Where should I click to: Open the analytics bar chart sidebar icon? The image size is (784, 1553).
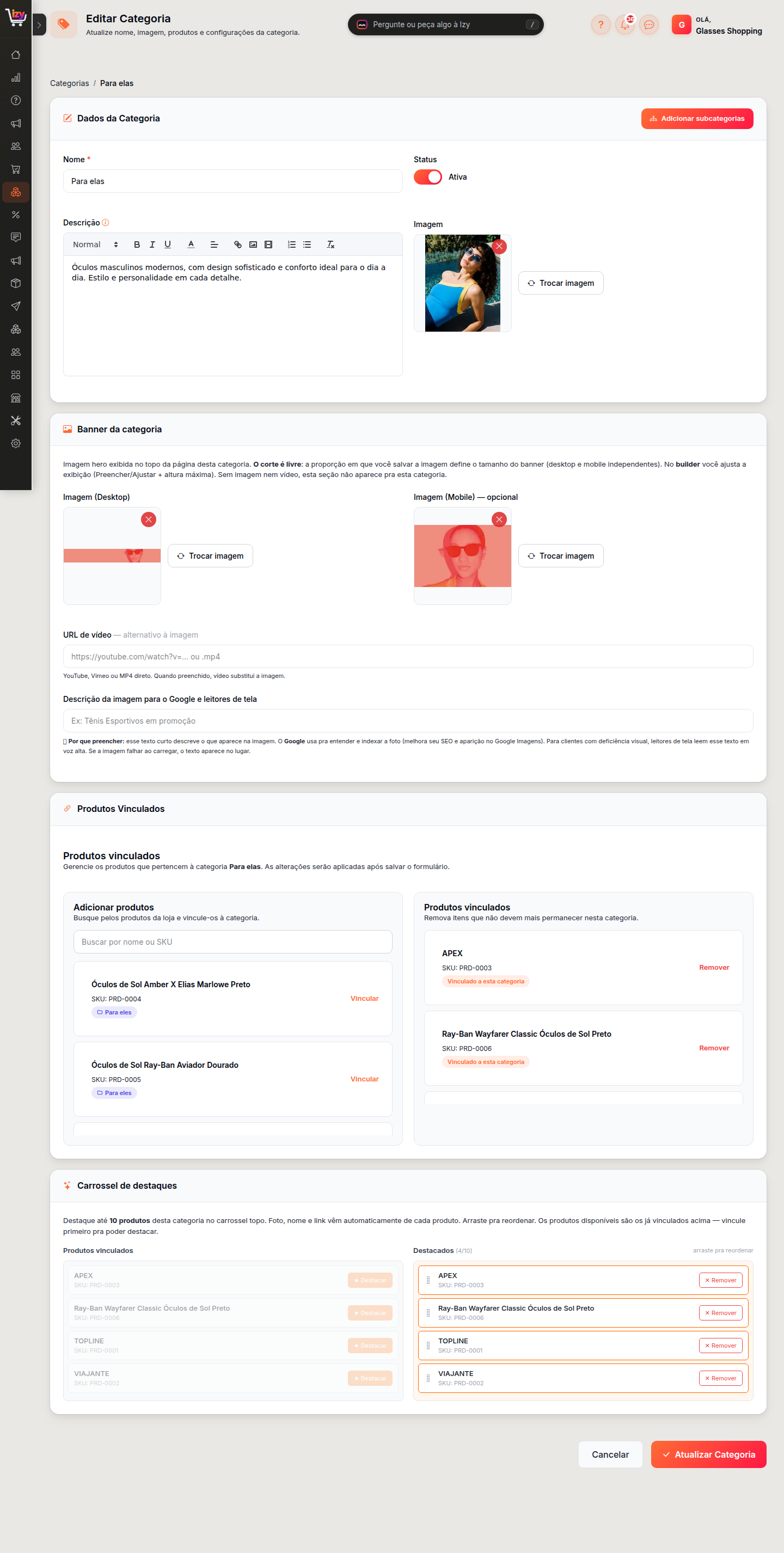click(16, 78)
